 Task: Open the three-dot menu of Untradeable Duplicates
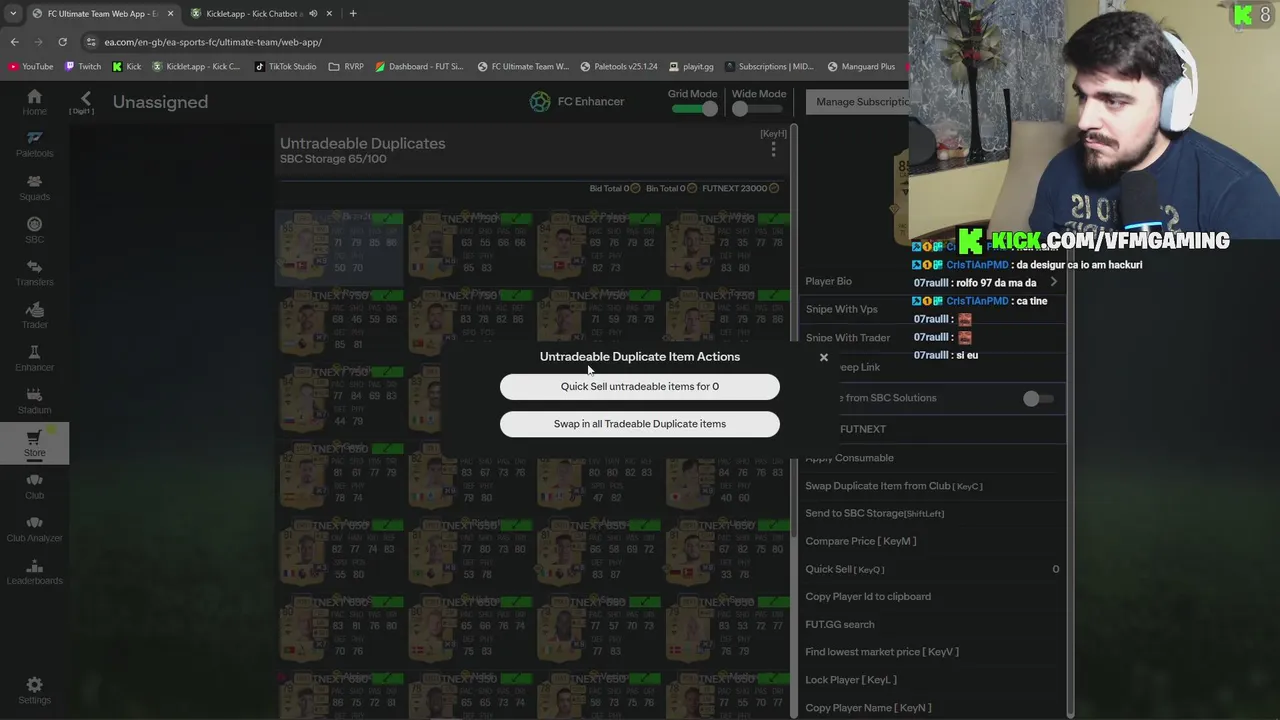(773, 149)
